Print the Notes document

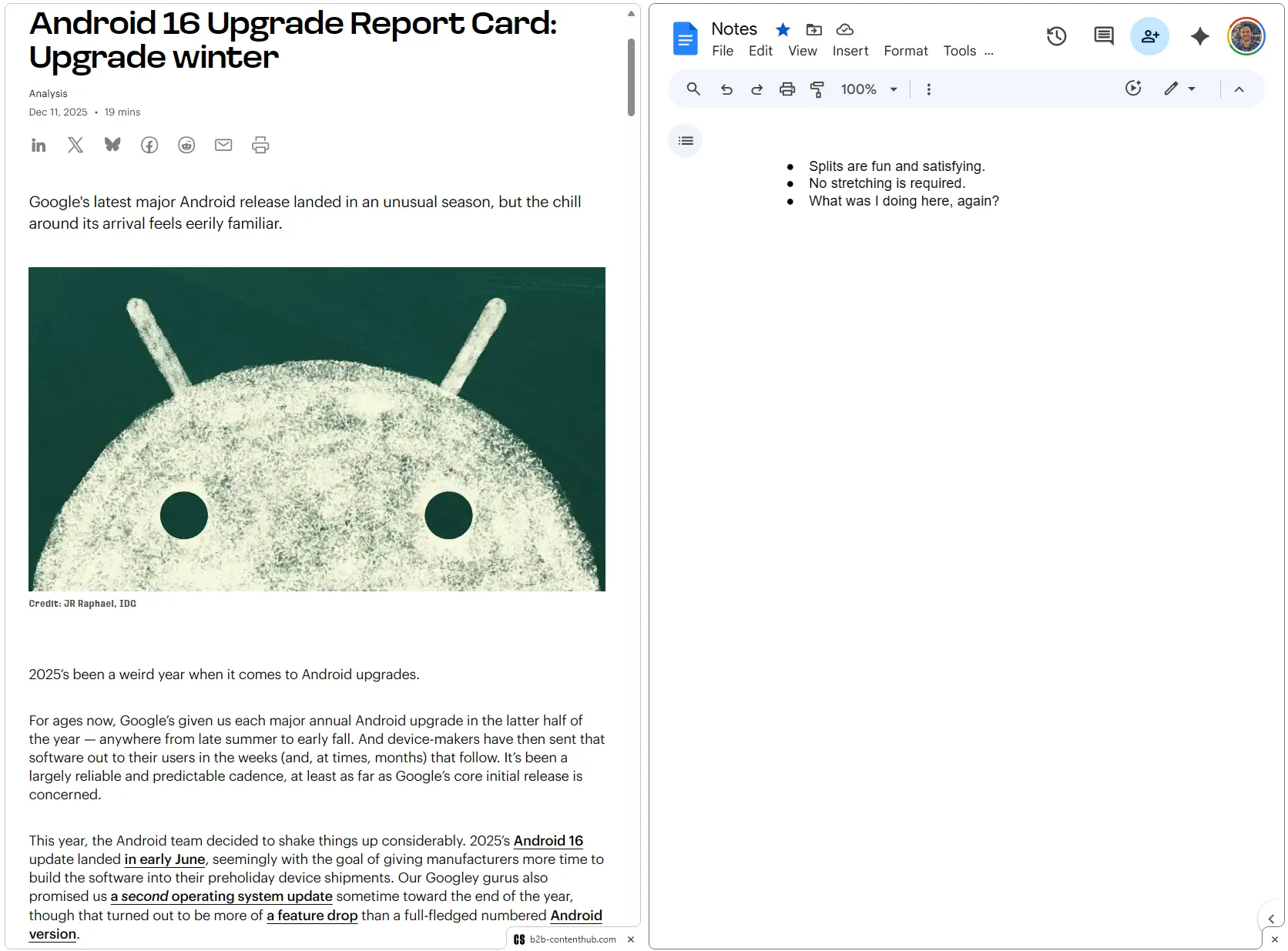click(x=787, y=89)
